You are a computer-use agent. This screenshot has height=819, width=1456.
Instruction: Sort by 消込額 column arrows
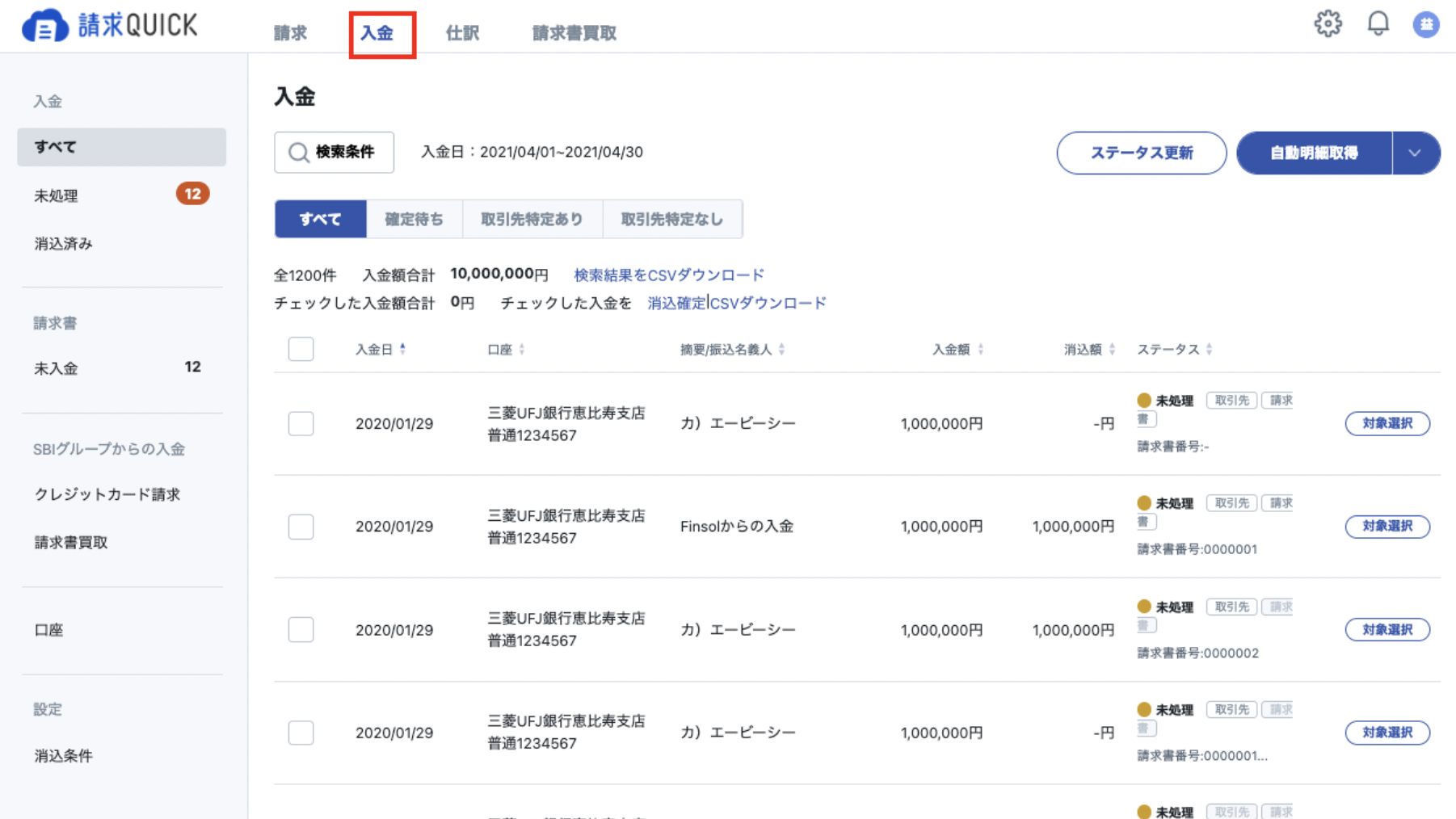pyautogui.click(x=1112, y=349)
